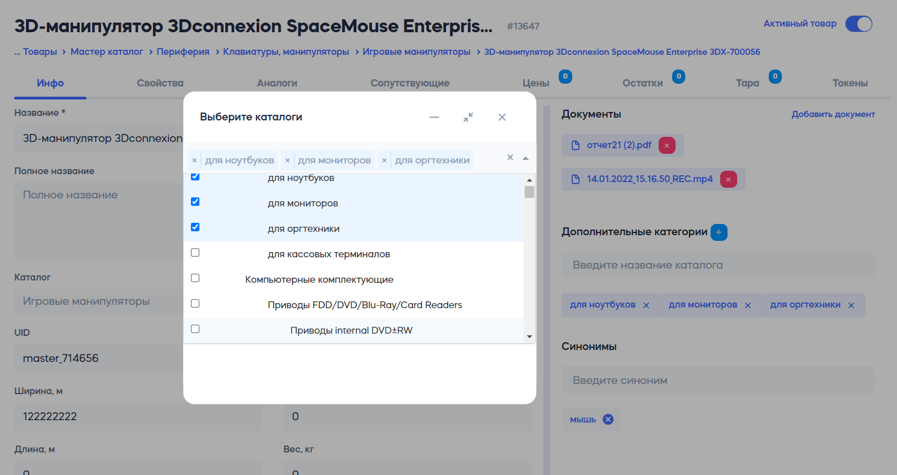897x475 pixels.
Task: Open the Инфо tab
Action: (50, 83)
